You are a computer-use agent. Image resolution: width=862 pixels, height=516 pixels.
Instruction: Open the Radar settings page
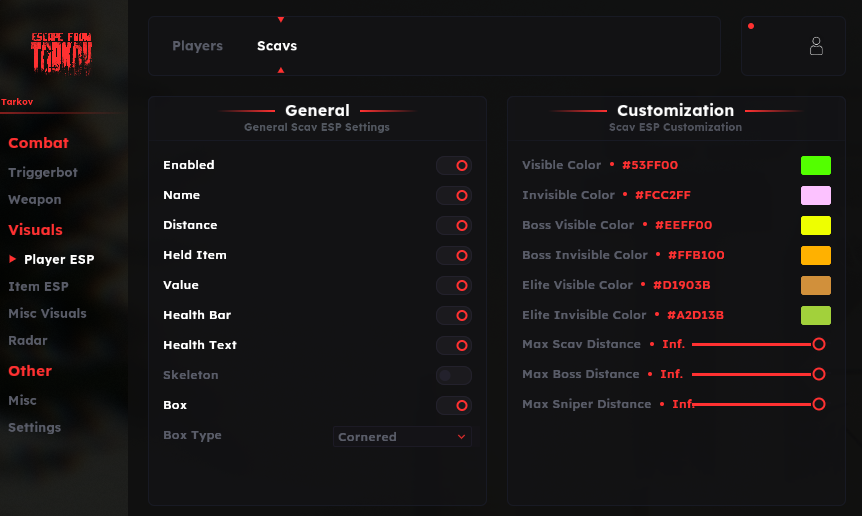[28, 341]
